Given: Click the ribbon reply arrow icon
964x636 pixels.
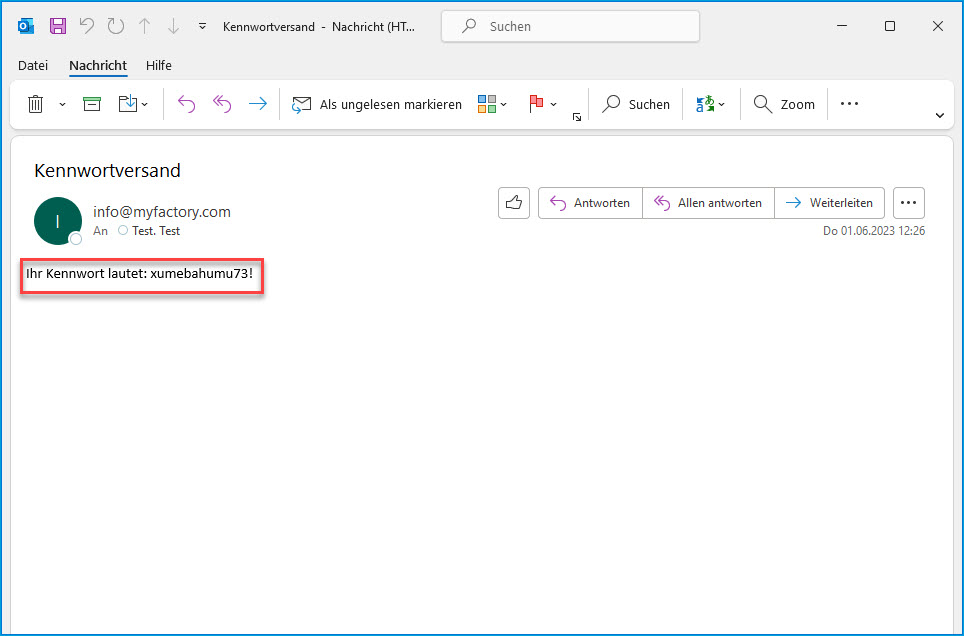Looking at the screenshot, I should [x=186, y=104].
